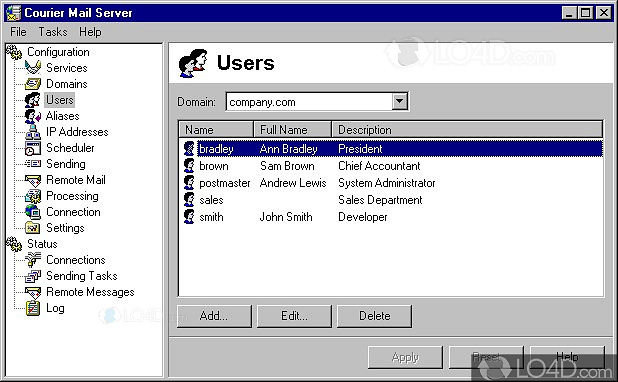The image size is (618, 382).
Task: Click the Status gears icon
Action: [x=14, y=244]
